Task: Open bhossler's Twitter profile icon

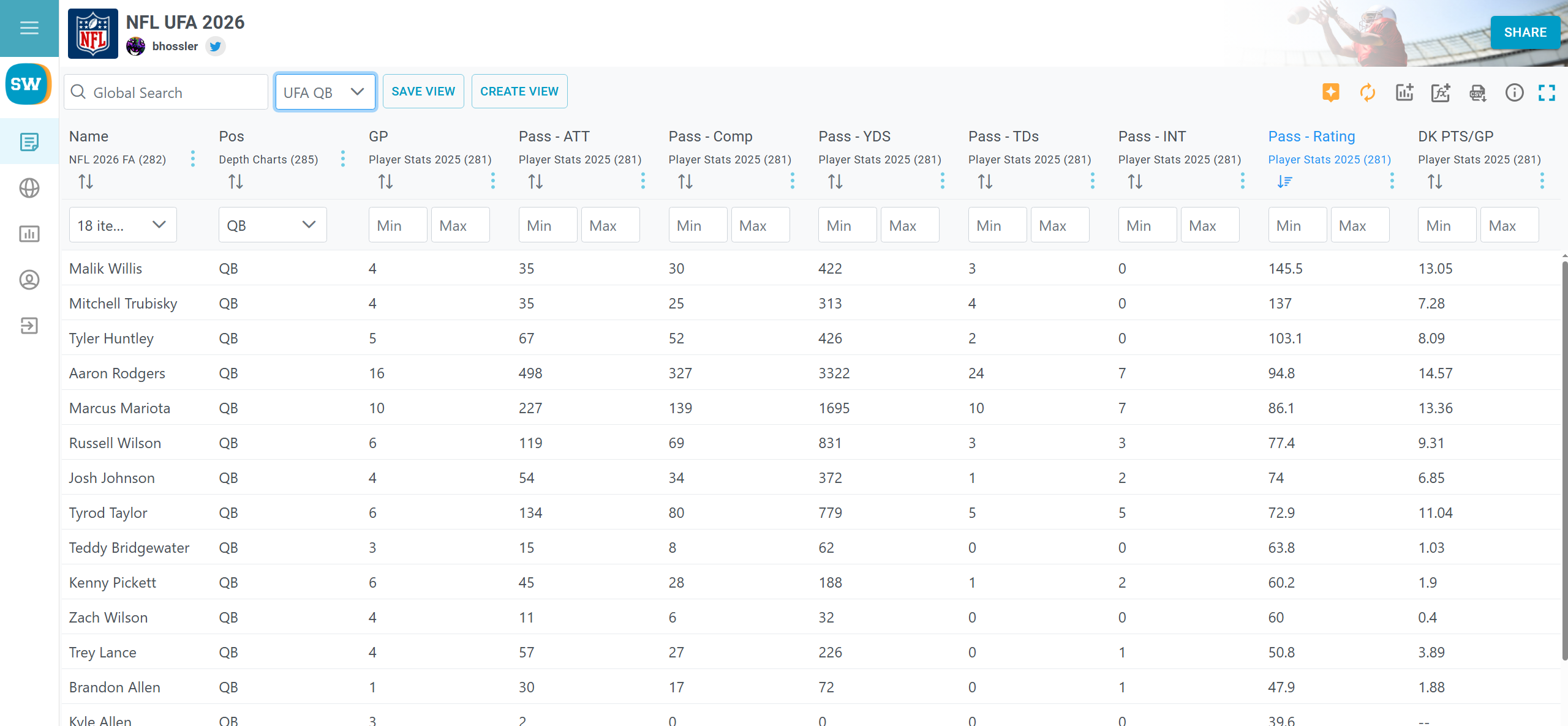Action: (x=215, y=47)
